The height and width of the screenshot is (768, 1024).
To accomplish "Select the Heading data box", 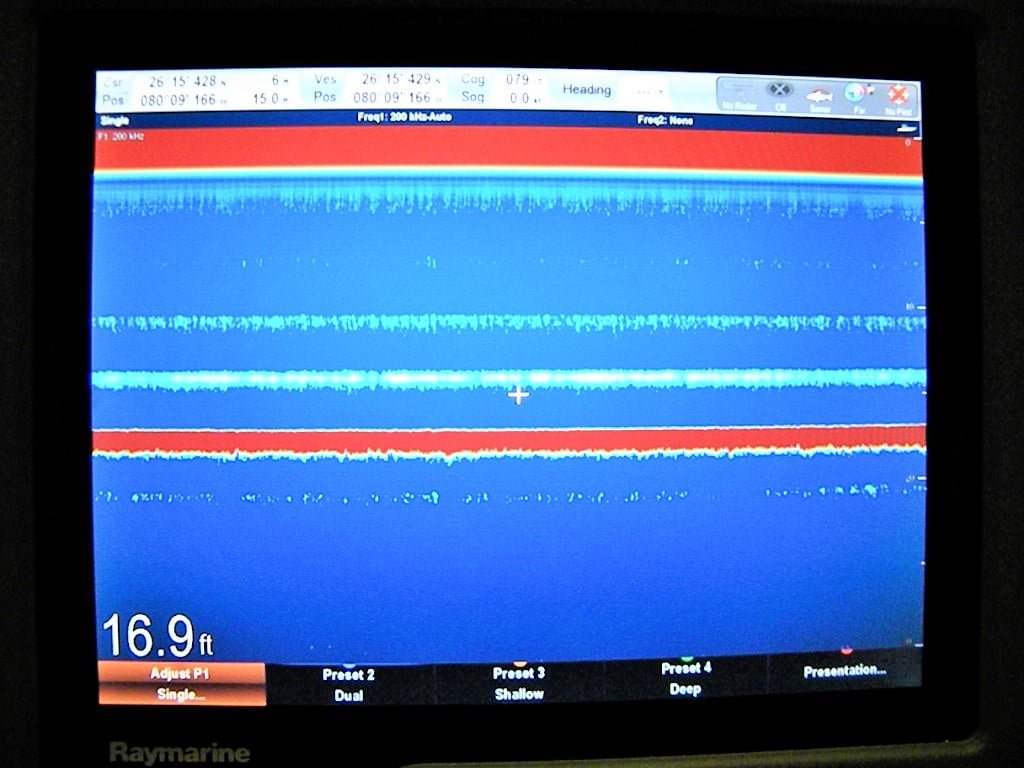I will pos(615,90).
